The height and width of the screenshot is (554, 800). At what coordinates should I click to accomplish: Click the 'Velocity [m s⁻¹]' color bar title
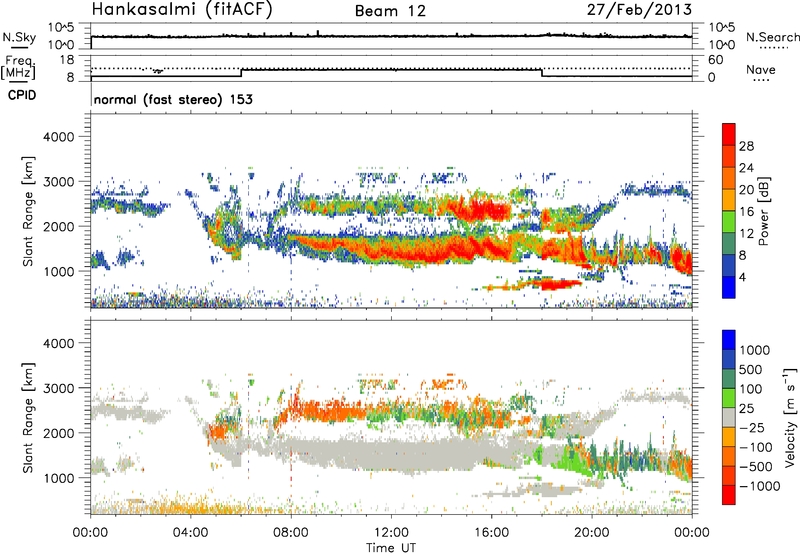[x=790, y=417]
